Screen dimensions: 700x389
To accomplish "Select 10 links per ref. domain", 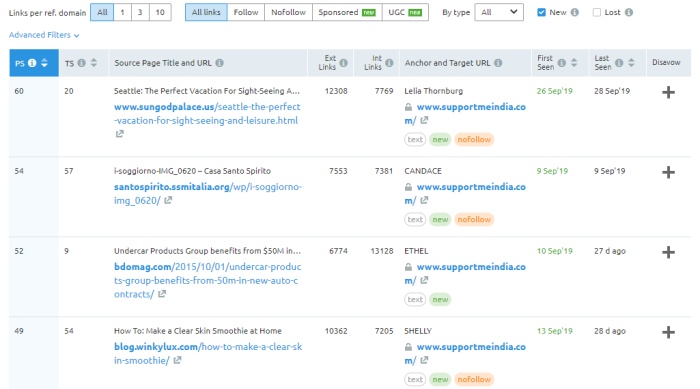I will [x=160, y=13].
